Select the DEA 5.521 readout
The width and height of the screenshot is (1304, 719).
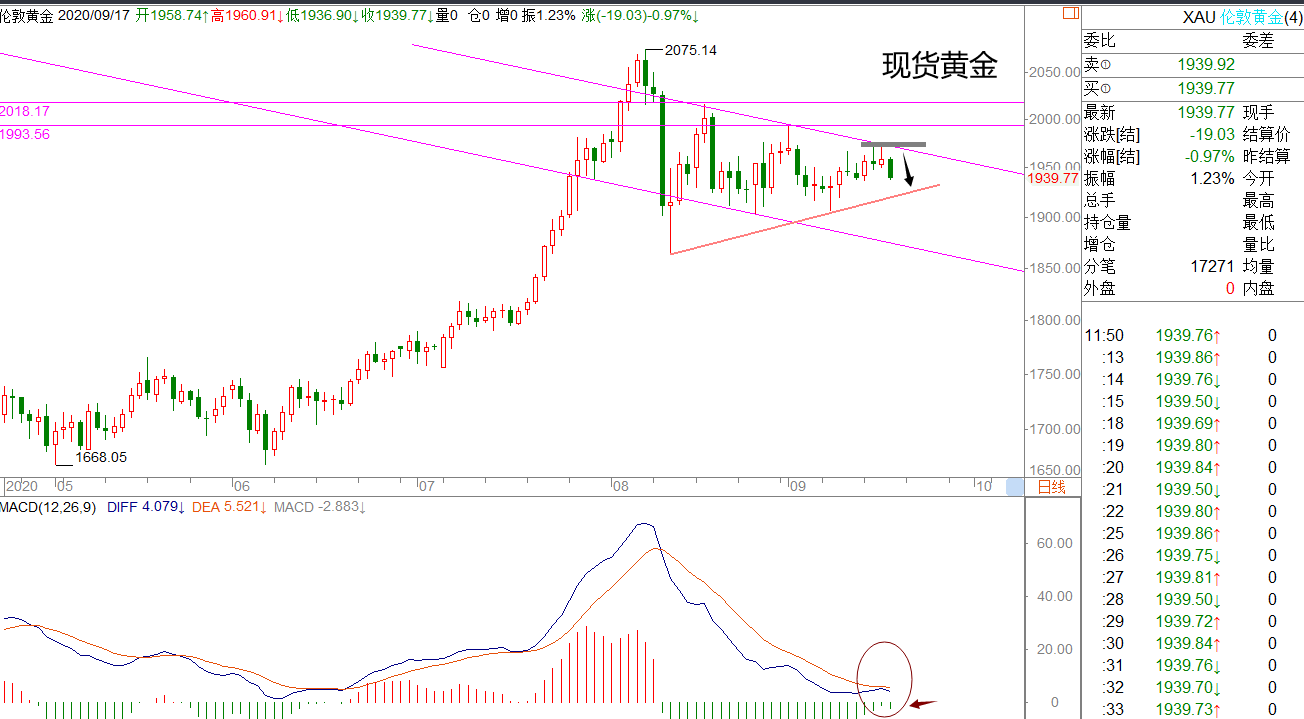point(229,508)
